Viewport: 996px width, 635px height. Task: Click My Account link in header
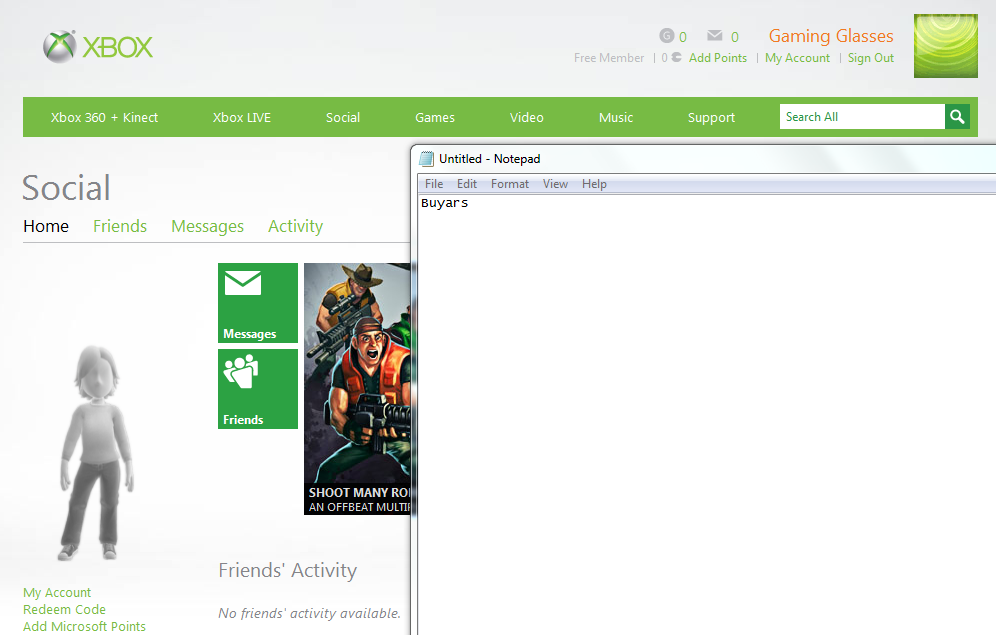(797, 58)
